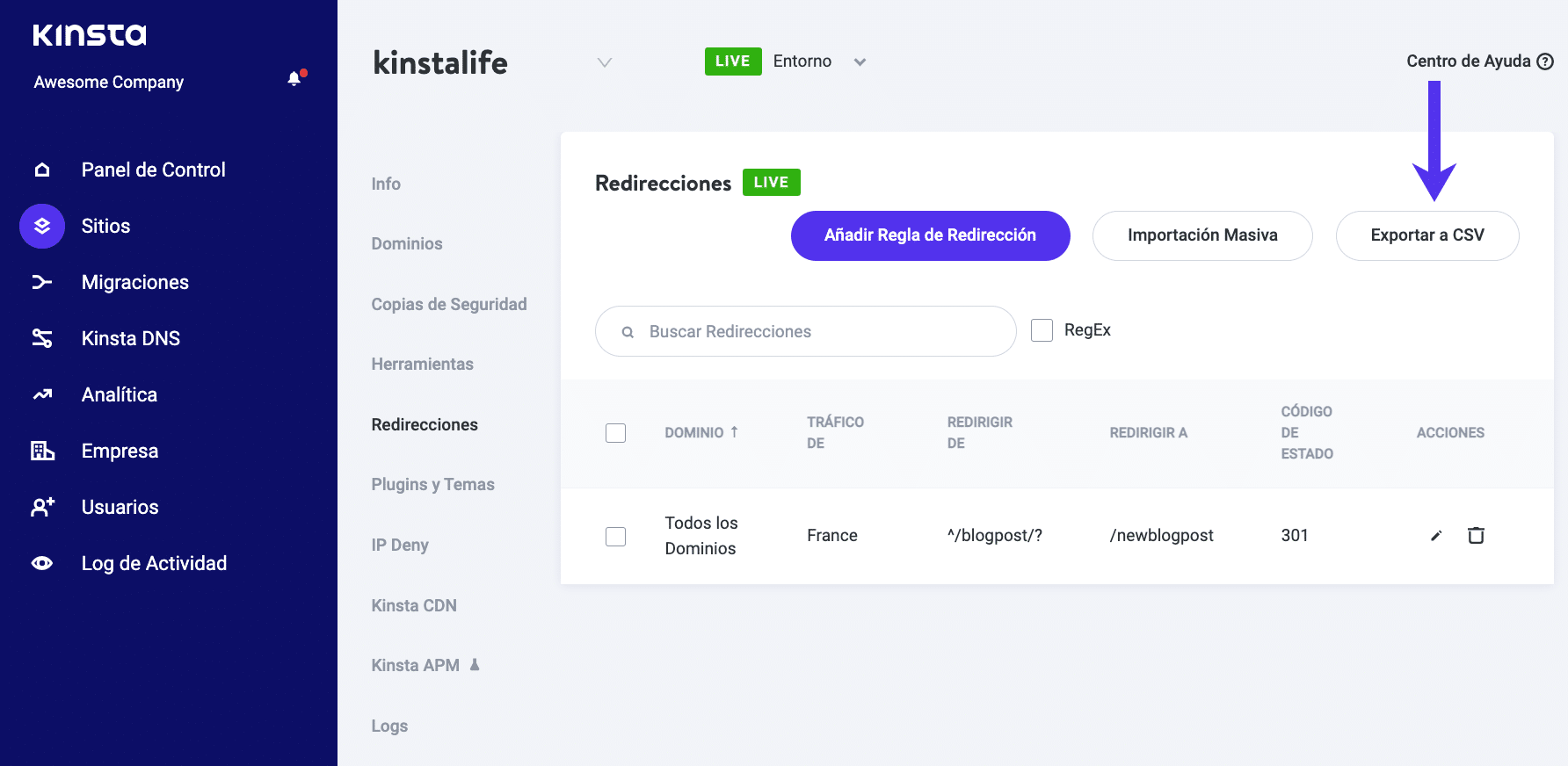The image size is (1568, 766).
Task: Delete the redirect rule with trash icon
Action: coord(1476,535)
